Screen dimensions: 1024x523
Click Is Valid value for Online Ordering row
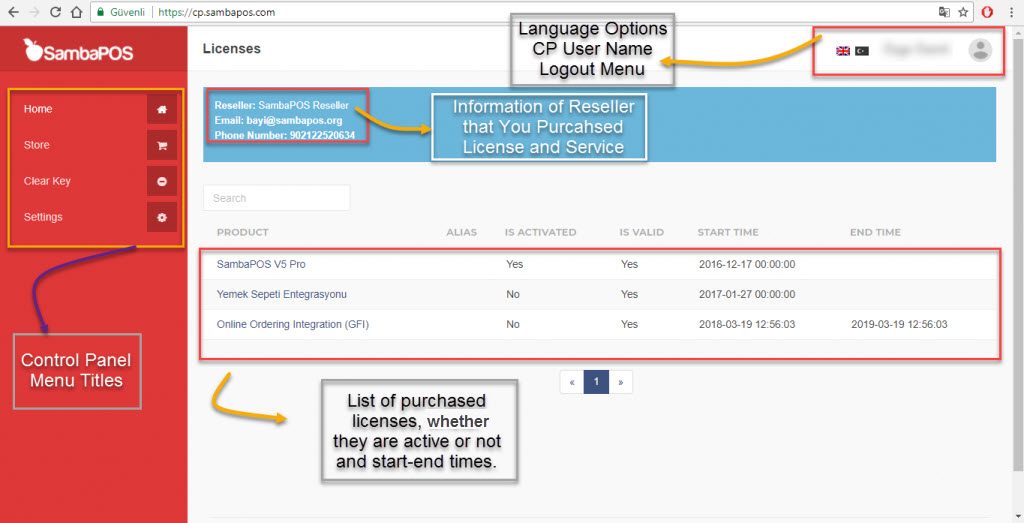click(x=630, y=324)
